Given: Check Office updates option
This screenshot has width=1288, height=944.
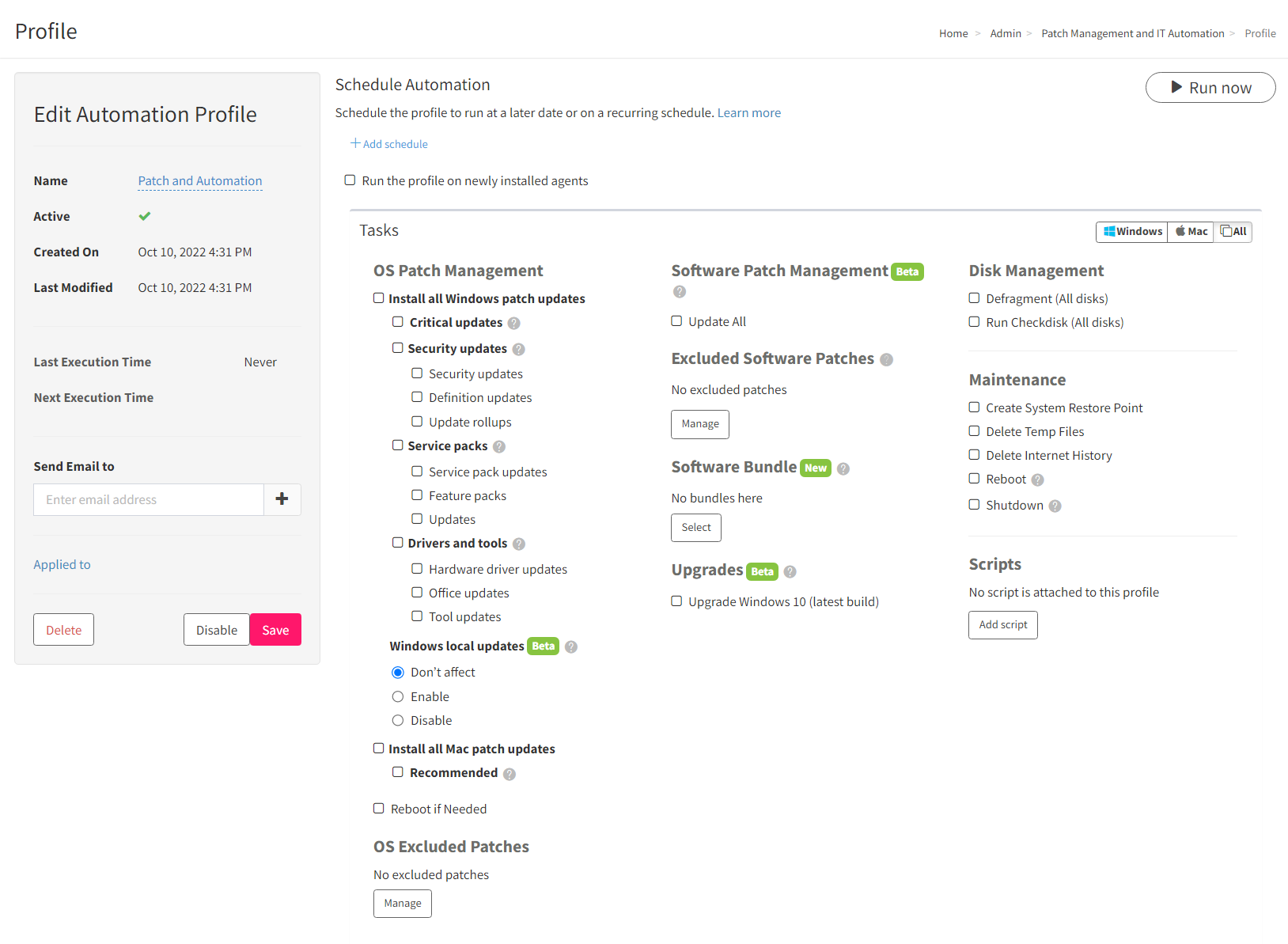Looking at the screenshot, I should 417,593.
